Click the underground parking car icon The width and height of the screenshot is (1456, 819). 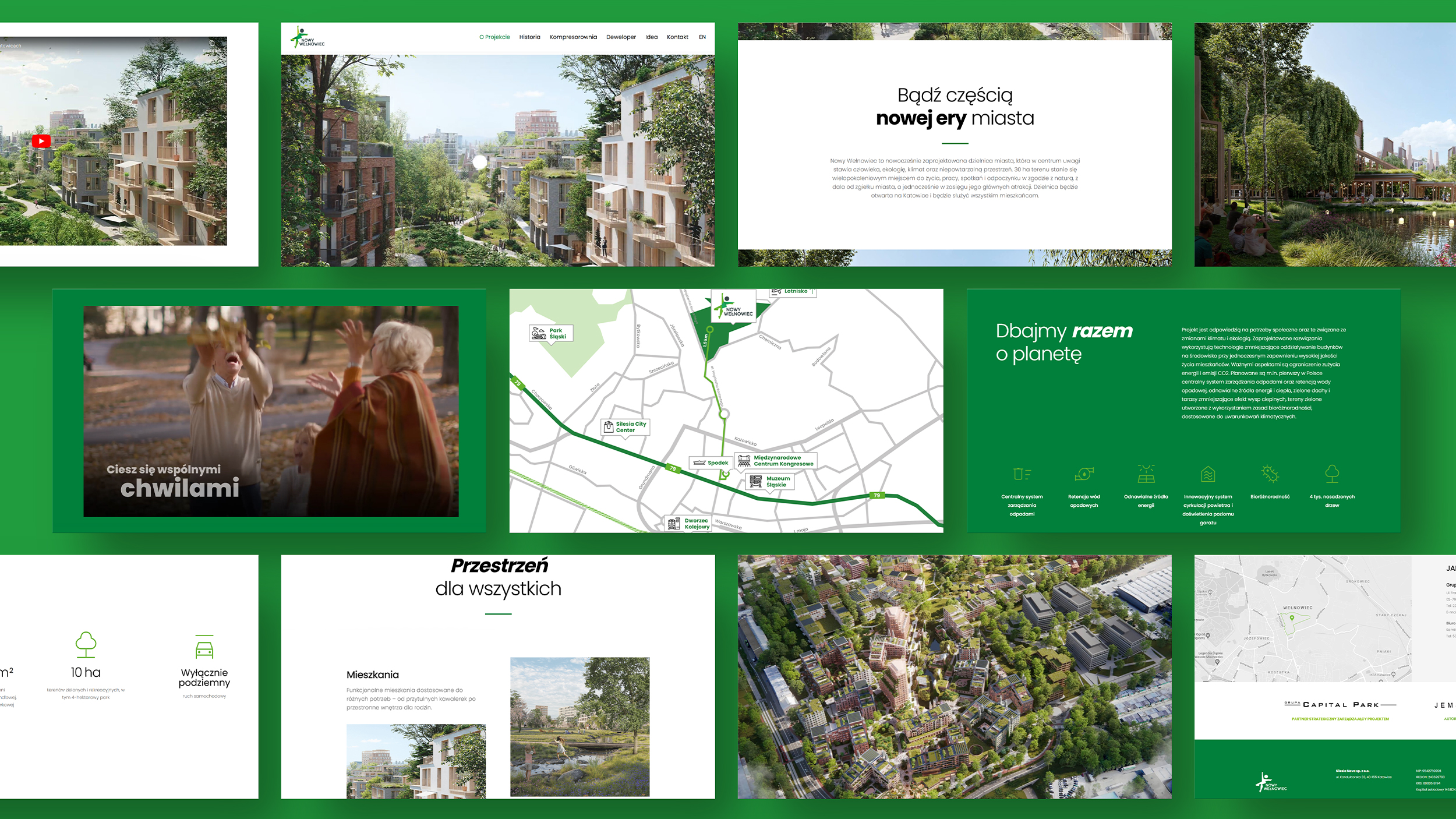click(204, 647)
